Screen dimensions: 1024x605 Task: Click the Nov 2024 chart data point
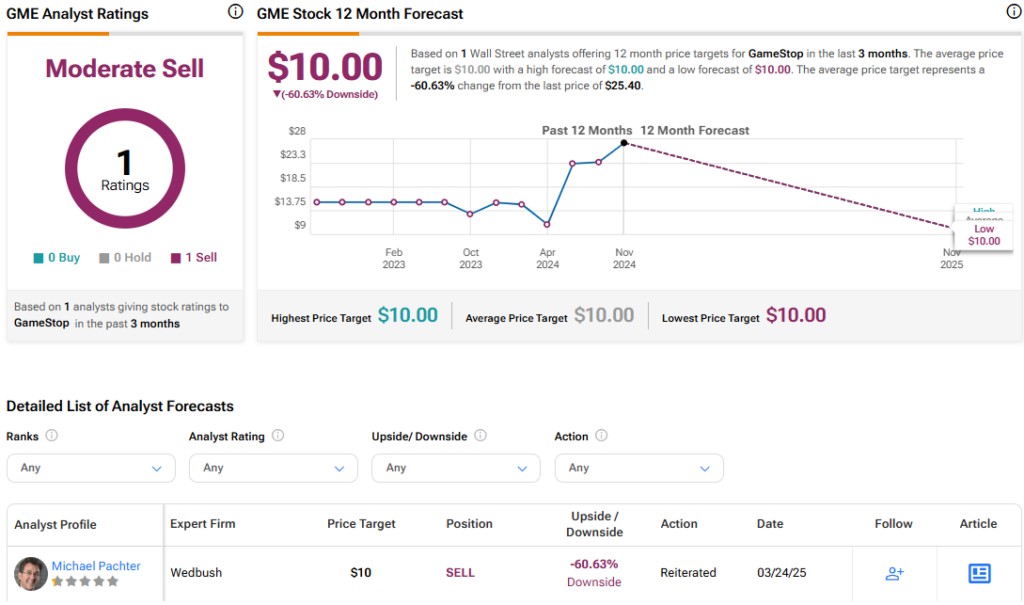624,143
